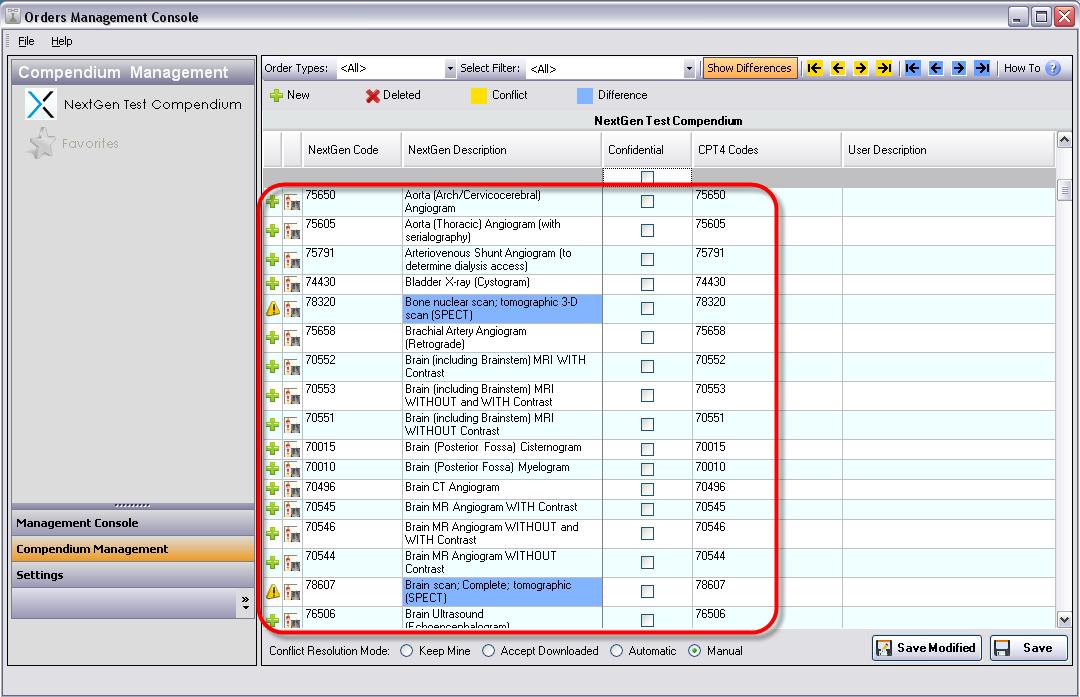Go to next difference using blue right arrow
The image size is (1080, 697).
(x=959, y=68)
